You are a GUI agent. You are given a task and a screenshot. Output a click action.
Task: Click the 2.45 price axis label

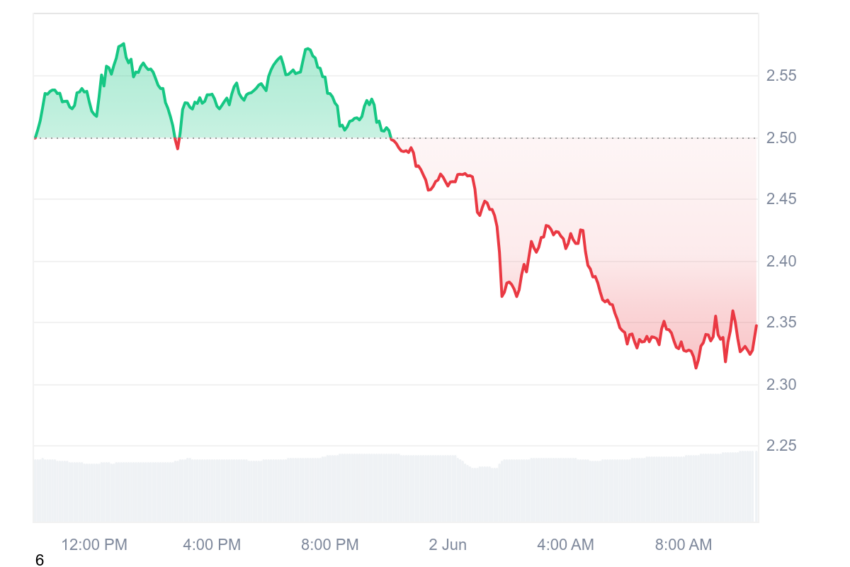coord(781,199)
